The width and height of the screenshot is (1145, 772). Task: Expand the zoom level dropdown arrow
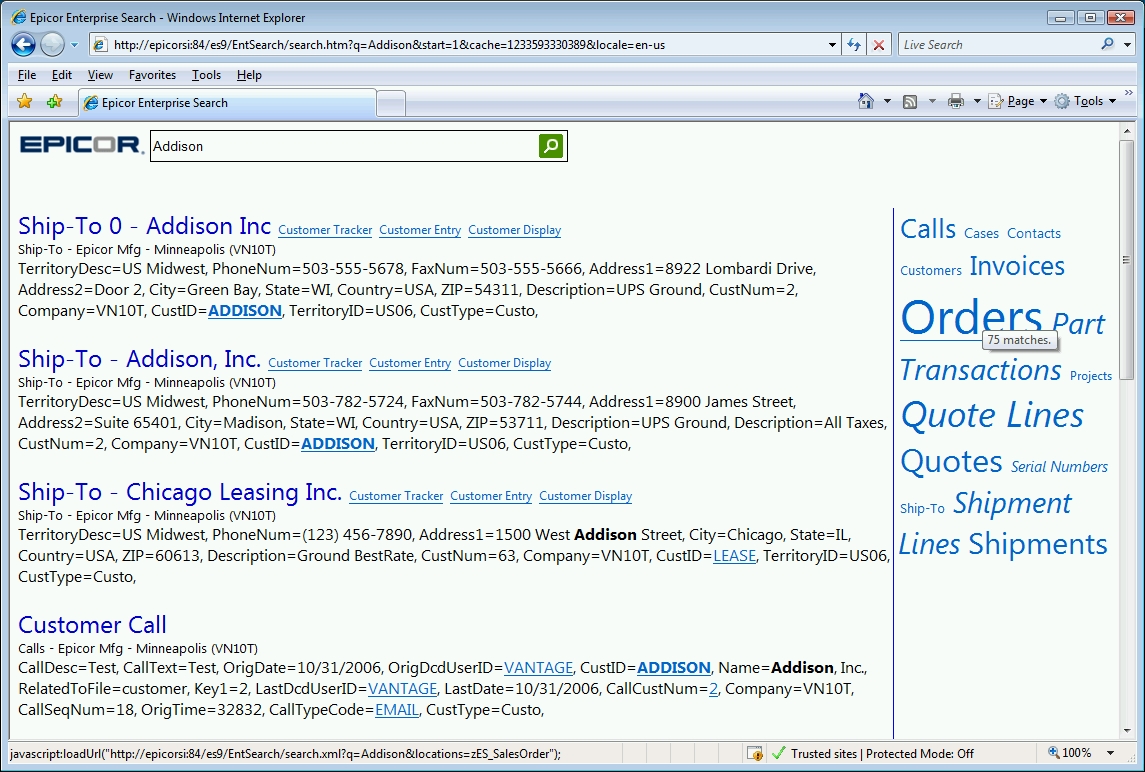1110,753
